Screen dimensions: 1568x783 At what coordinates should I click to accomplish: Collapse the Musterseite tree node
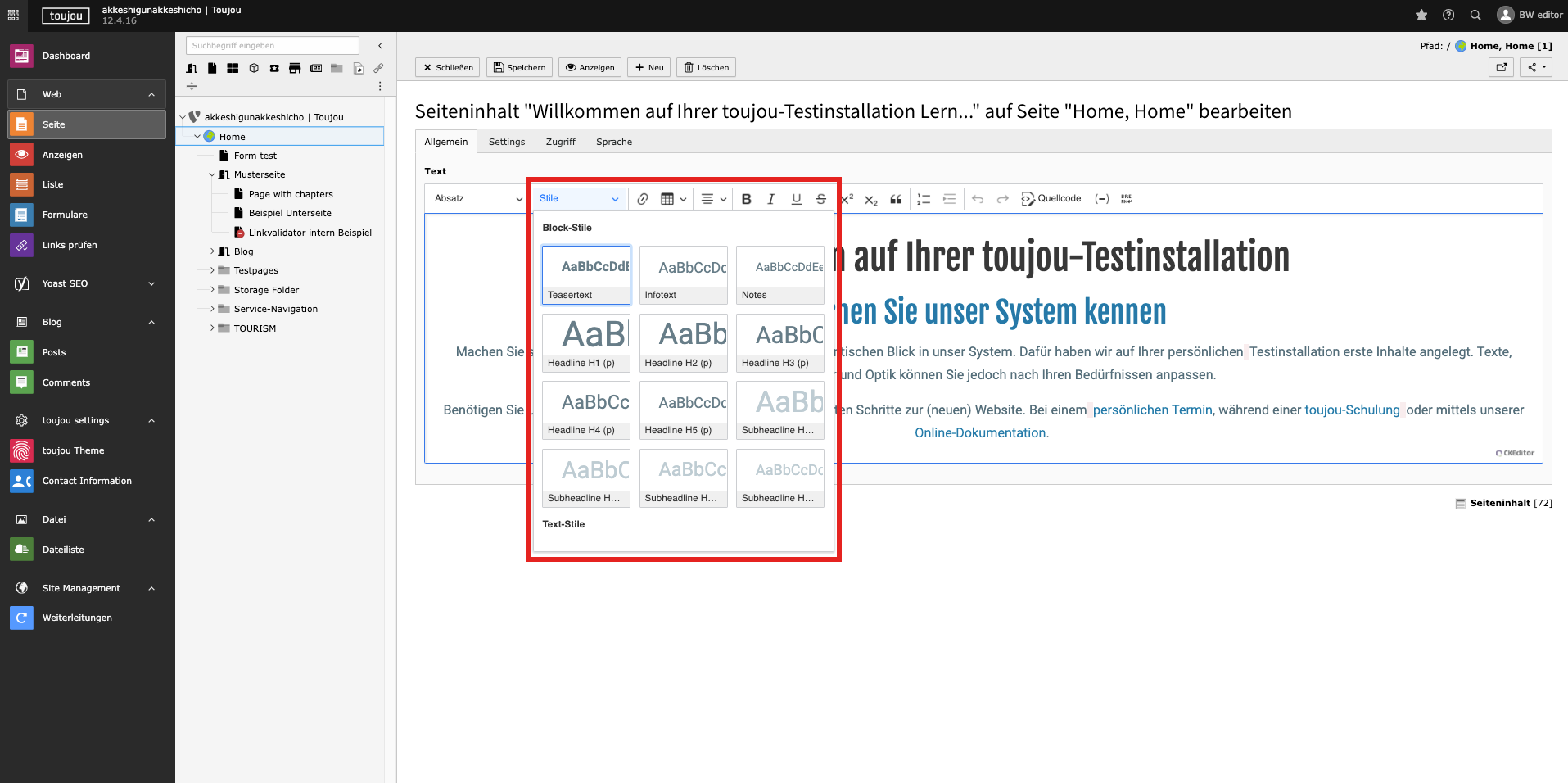point(212,174)
